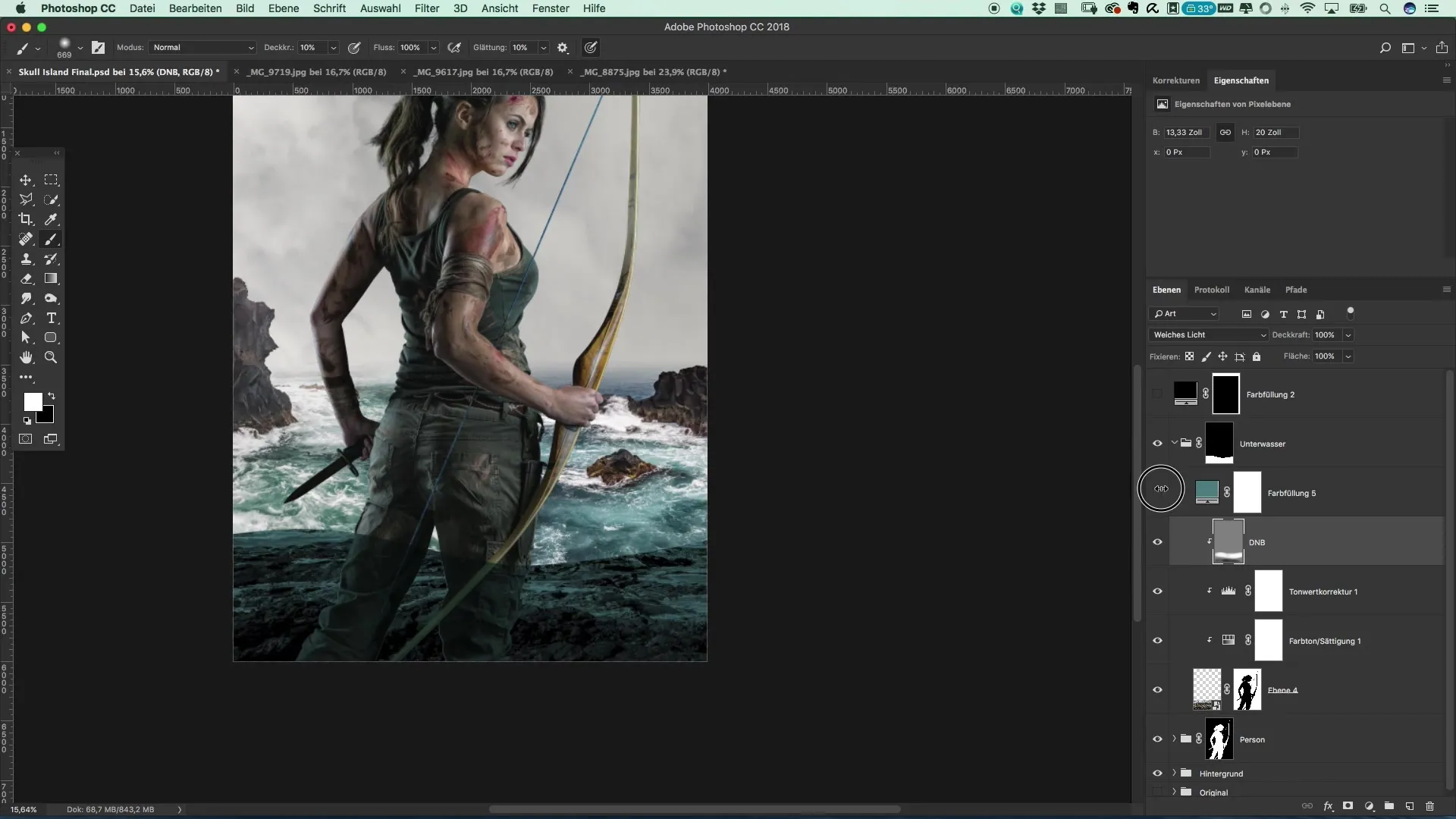Screen dimensions: 1456x819
Task: Select the Pen tool
Action: pos(26,318)
